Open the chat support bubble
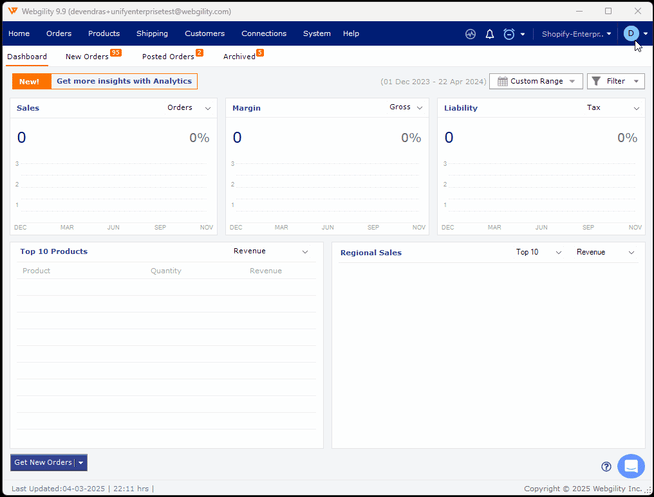This screenshot has width=654, height=497. (631, 466)
